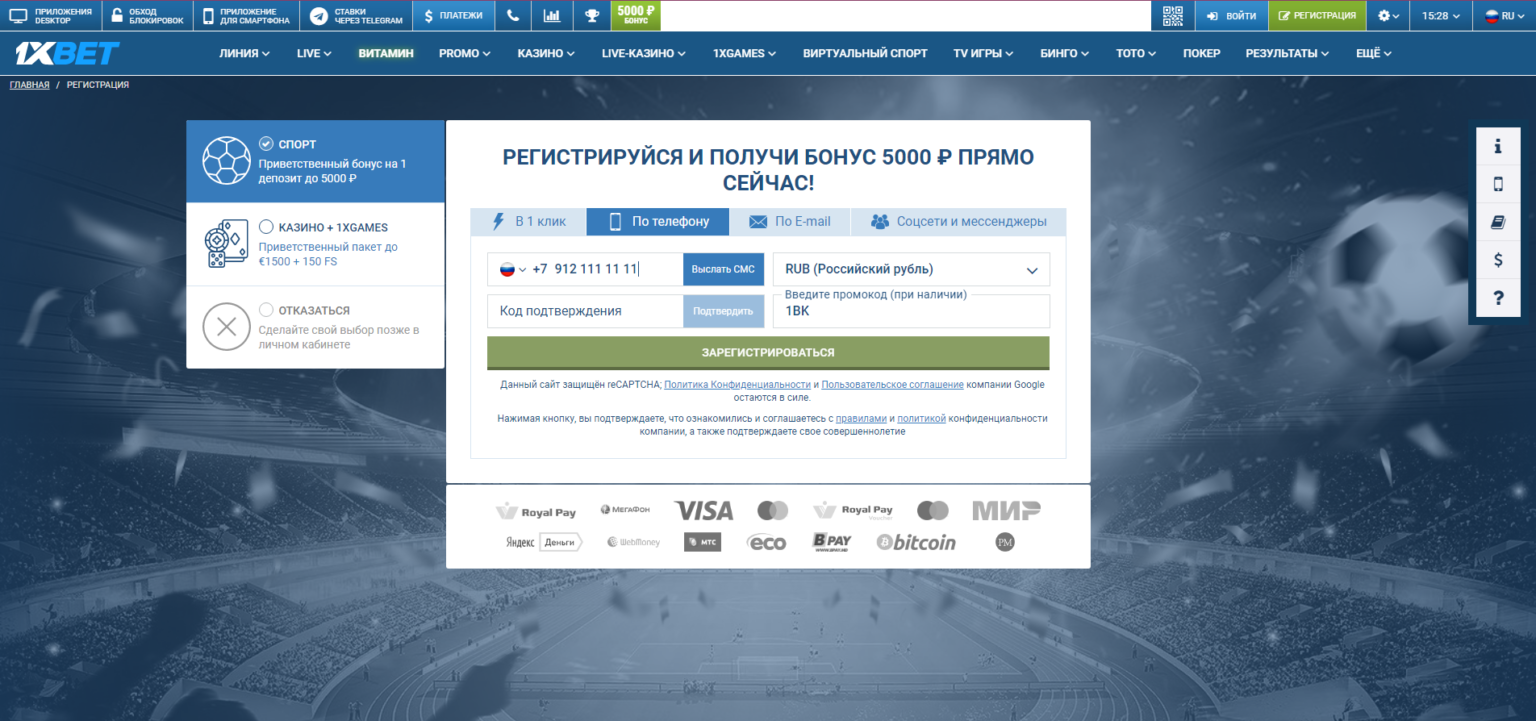1536x721 pixels.
Task: Click the trophy icon in top bar
Action: click(x=592, y=16)
